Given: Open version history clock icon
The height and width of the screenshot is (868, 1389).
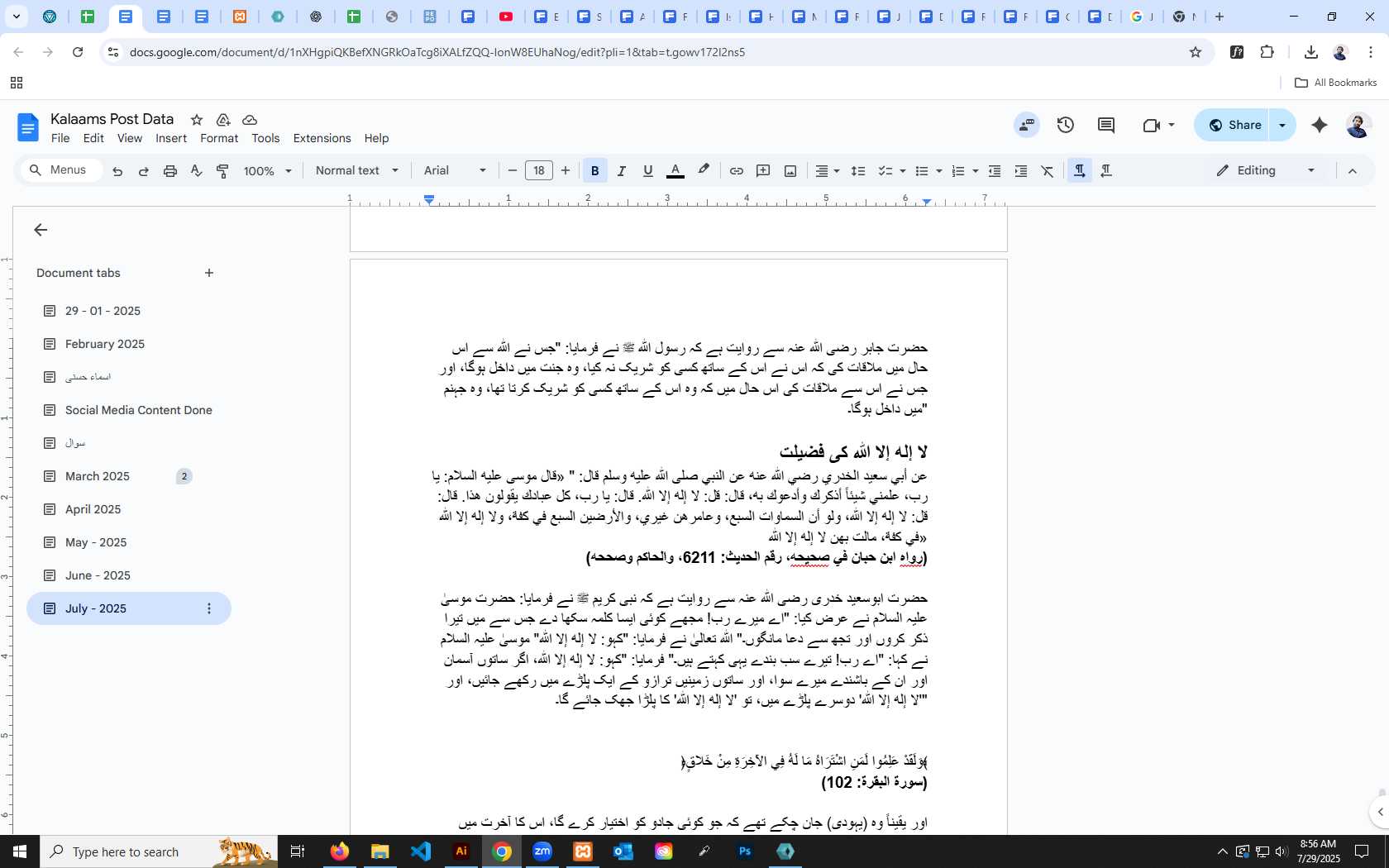Looking at the screenshot, I should [x=1066, y=125].
